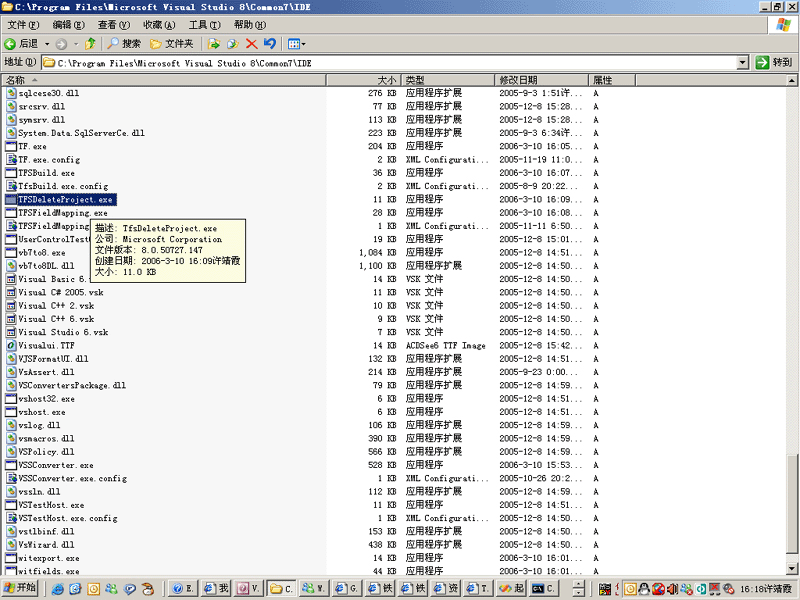Open the Back button history dropdown arrow
Image resolution: width=800 pixels, height=600 pixels.
(47, 44)
